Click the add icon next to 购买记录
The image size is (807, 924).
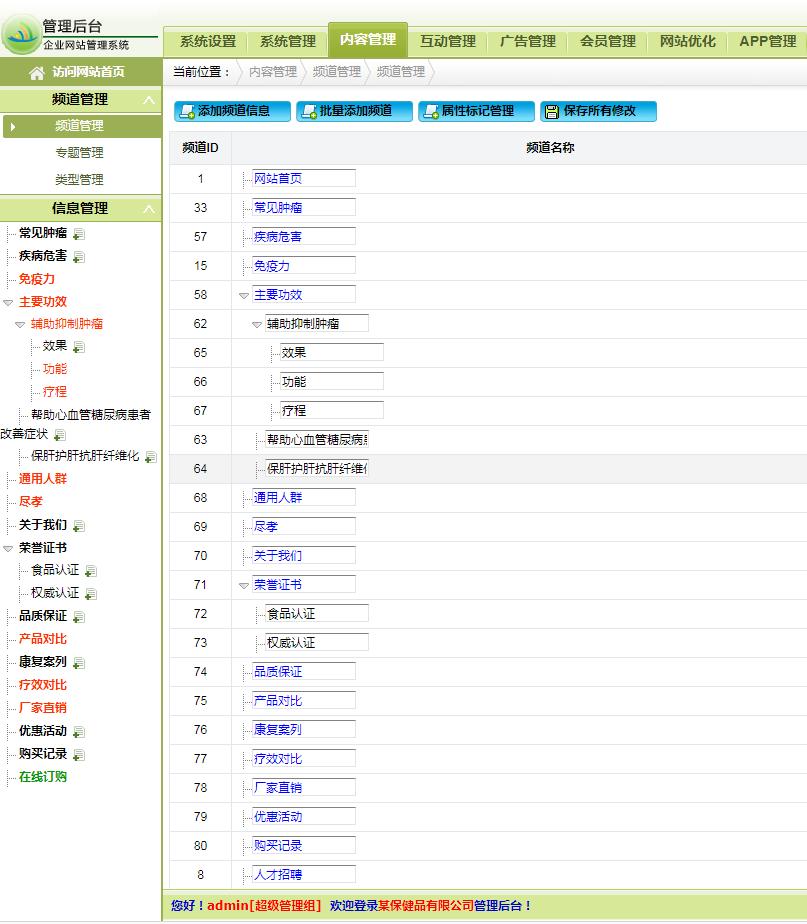pos(79,755)
